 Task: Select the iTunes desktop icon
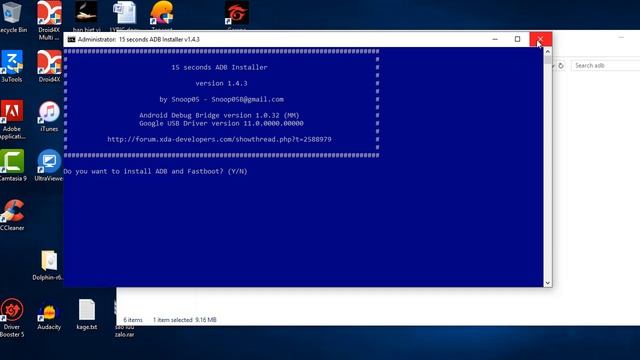click(49, 117)
